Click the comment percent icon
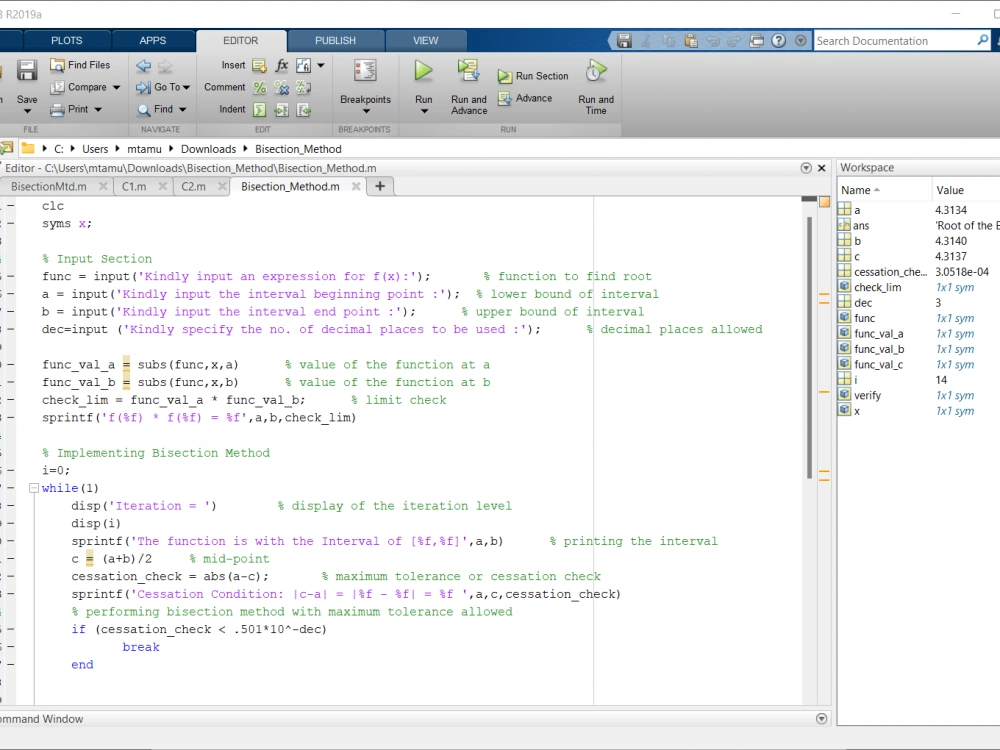The image size is (1000, 750). pyautogui.click(x=260, y=87)
